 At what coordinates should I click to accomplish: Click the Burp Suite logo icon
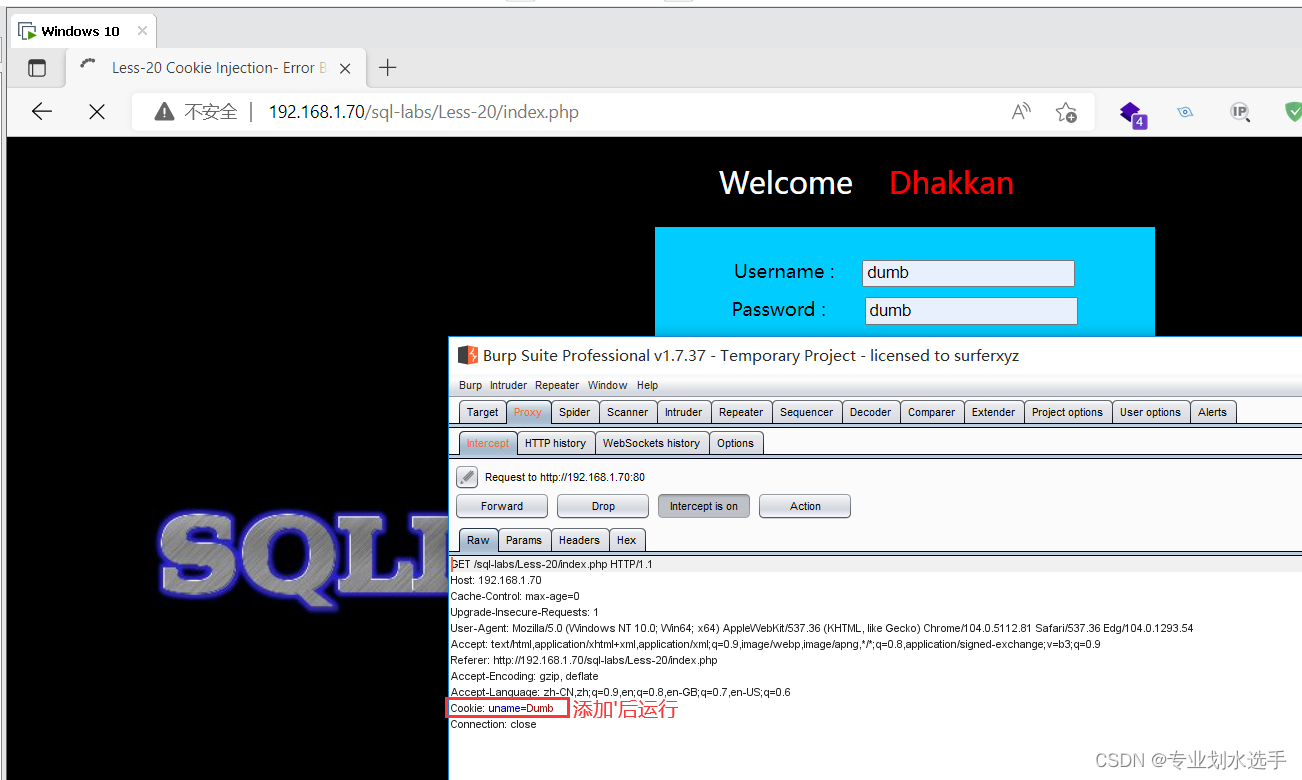(x=467, y=355)
